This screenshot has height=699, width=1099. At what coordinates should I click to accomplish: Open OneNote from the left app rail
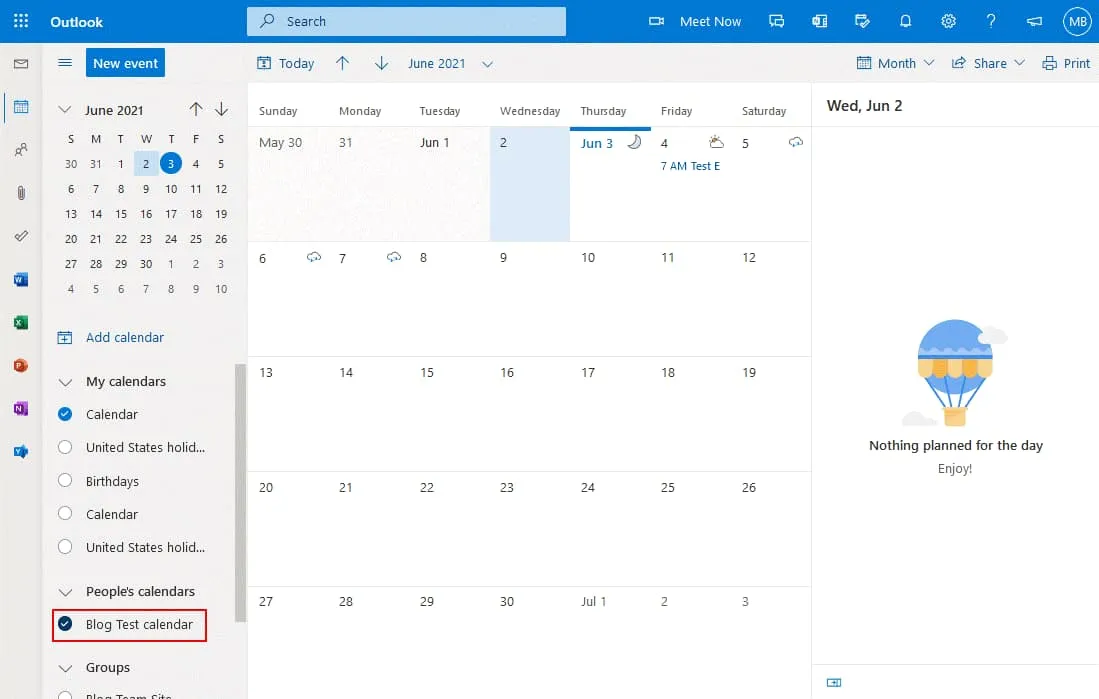click(20, 408)
